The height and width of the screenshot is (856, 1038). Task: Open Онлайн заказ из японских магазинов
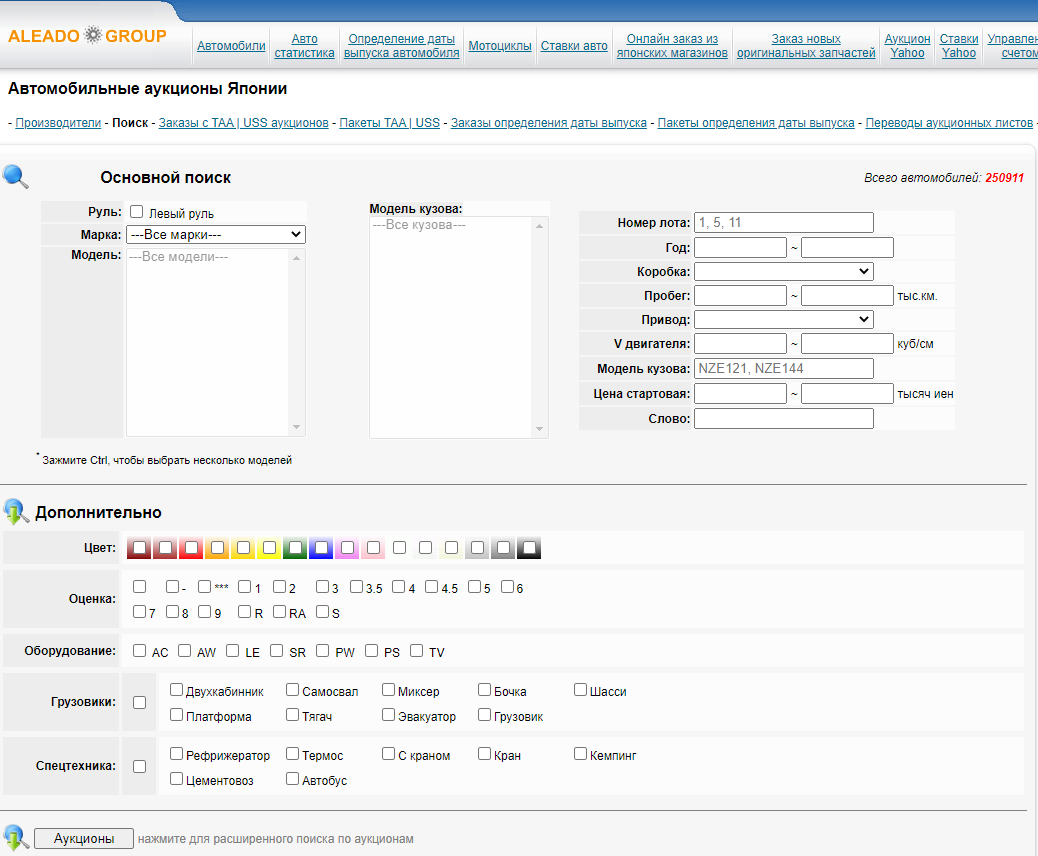click(672, 46)
